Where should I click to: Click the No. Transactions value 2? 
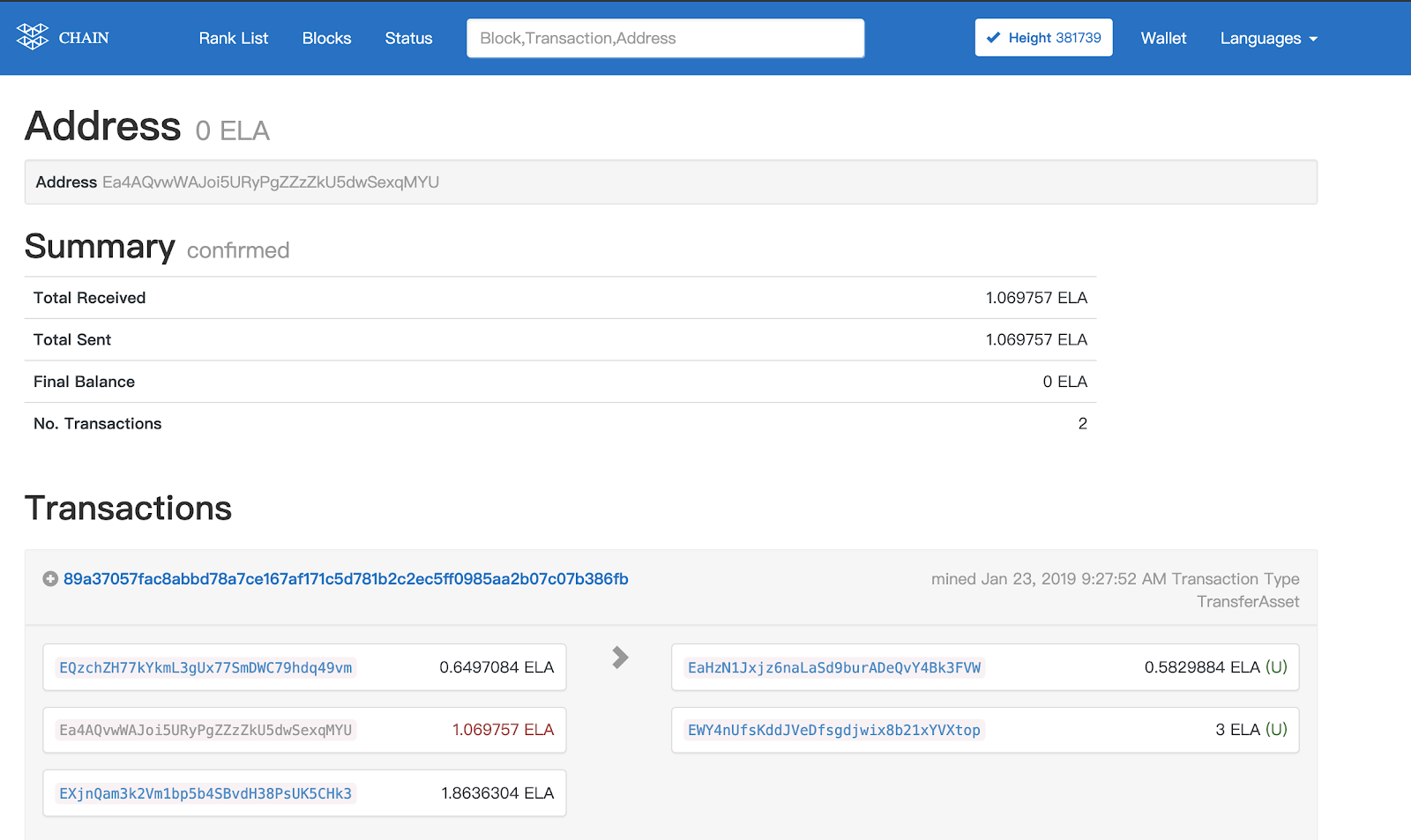coord(1083,424)
